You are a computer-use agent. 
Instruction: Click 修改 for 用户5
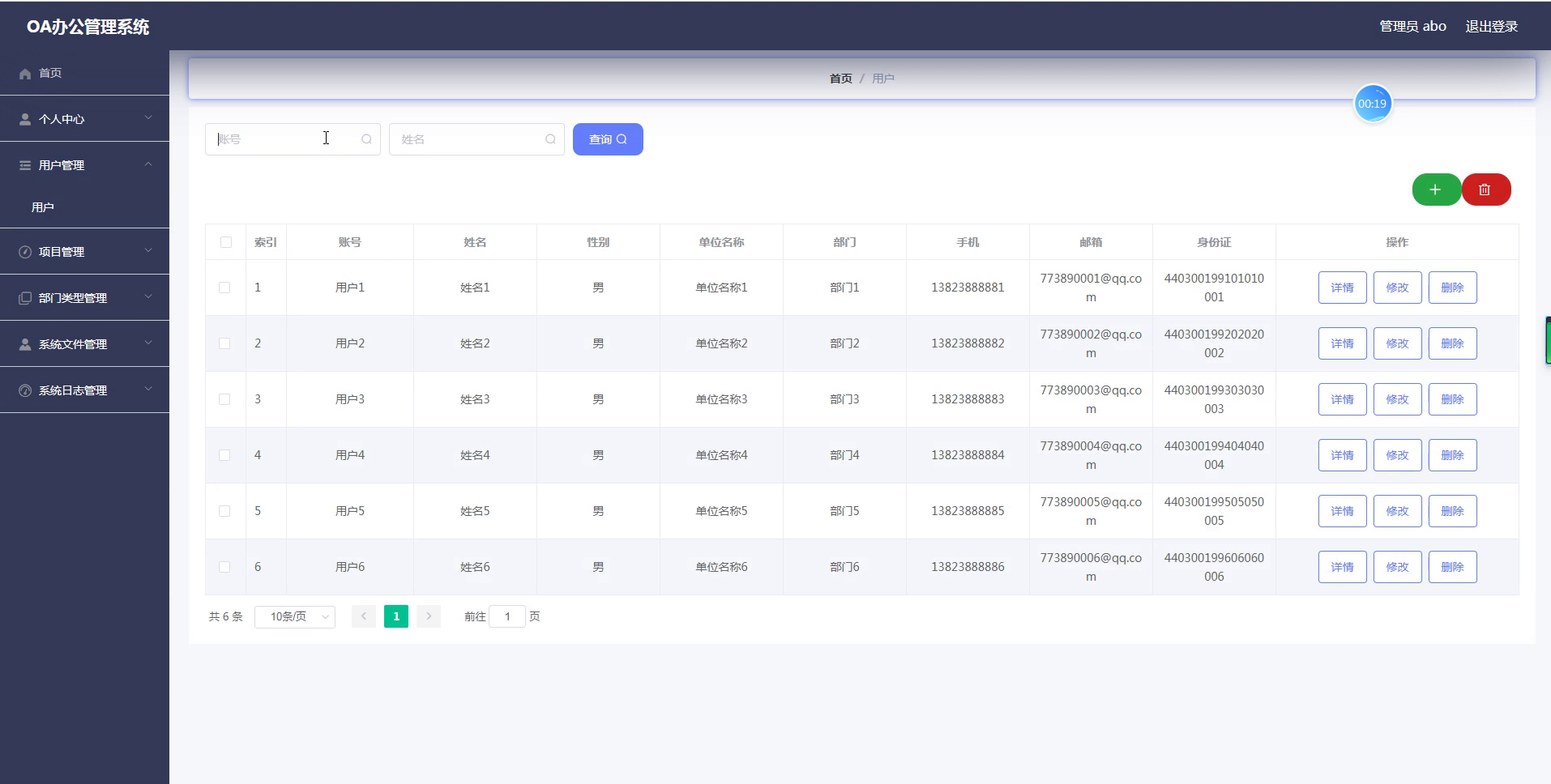[x=1398, y=511]
